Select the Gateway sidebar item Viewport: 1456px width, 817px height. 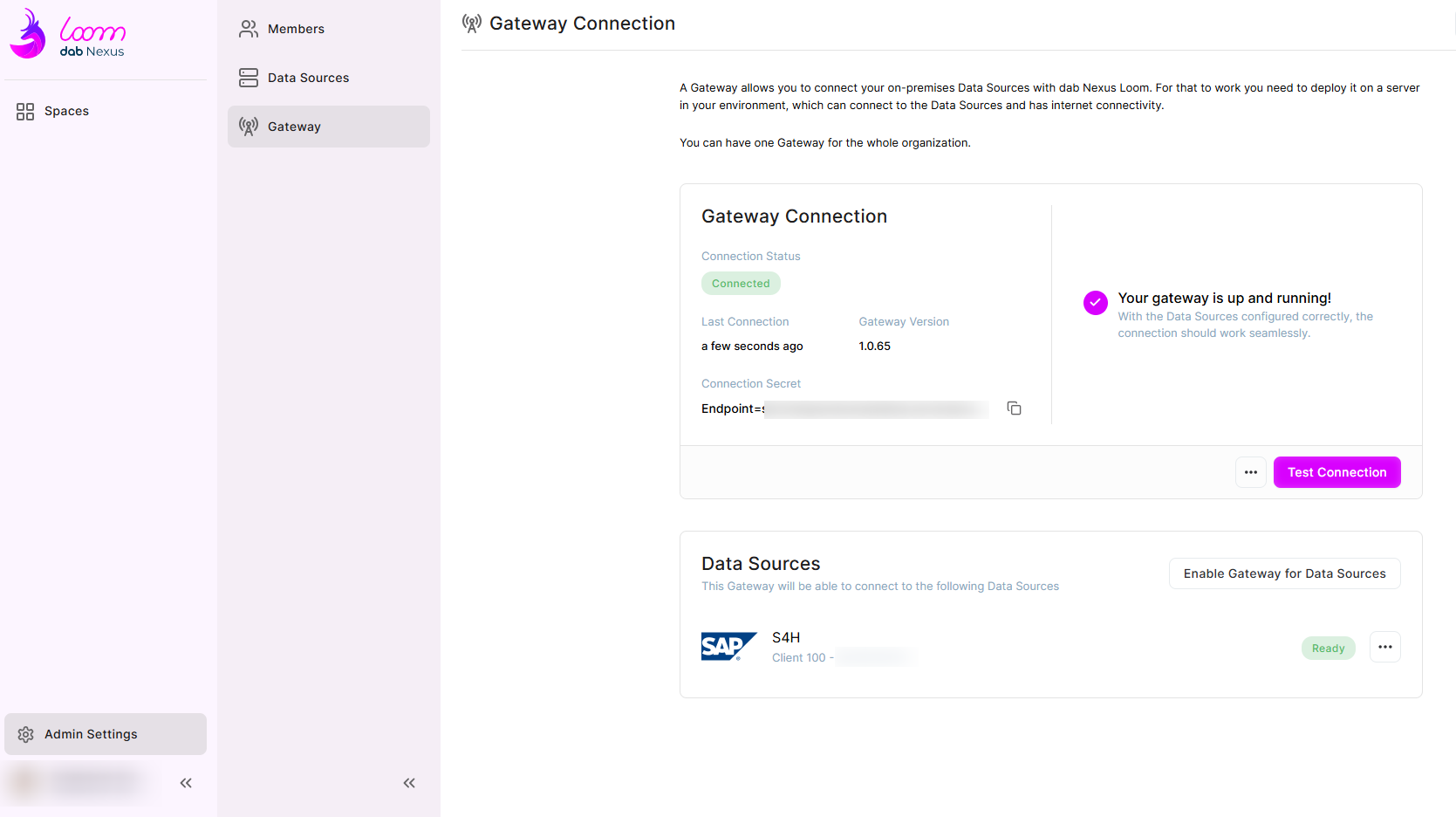click(294, 127)
